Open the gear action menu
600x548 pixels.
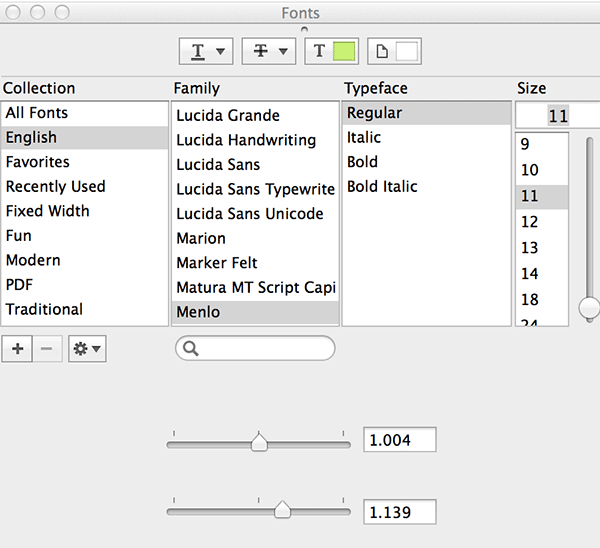[87, 348]
